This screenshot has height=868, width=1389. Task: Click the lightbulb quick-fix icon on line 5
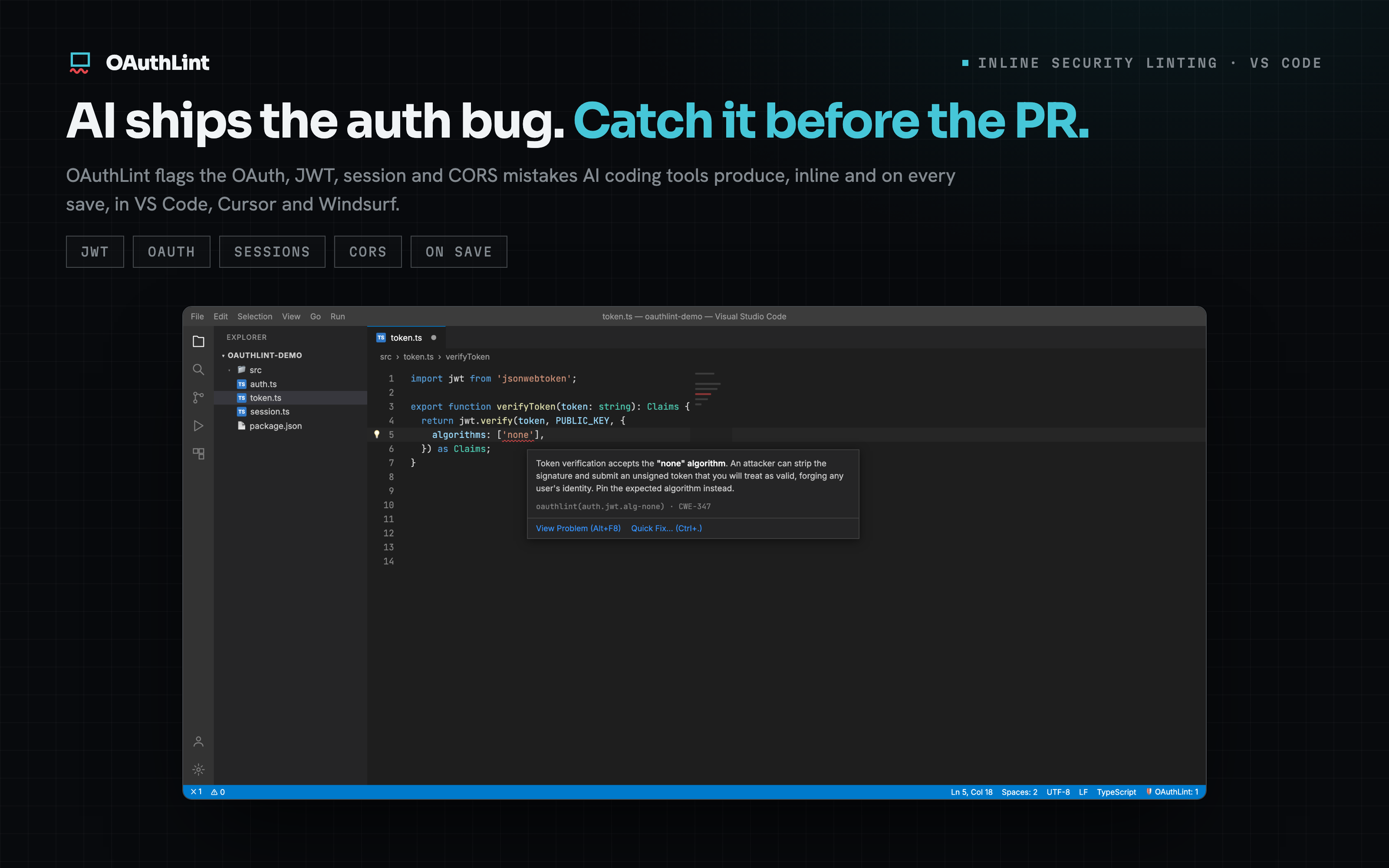[x=376, y=434]
